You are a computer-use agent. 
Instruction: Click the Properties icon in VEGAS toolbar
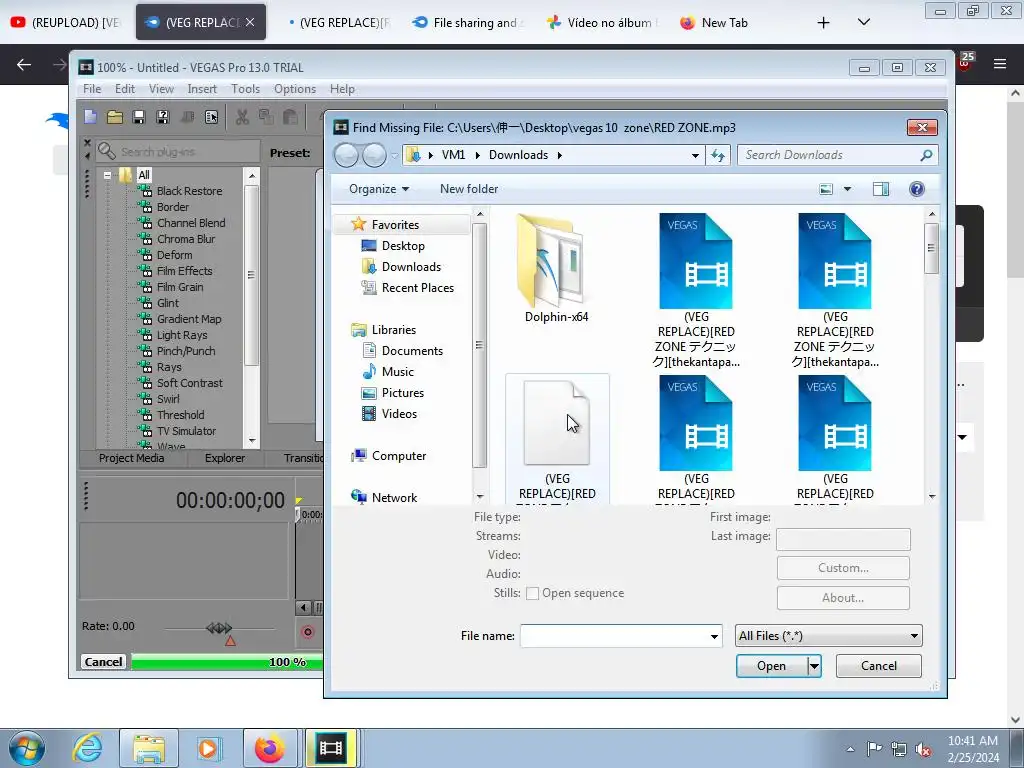(x=212, y=117)
